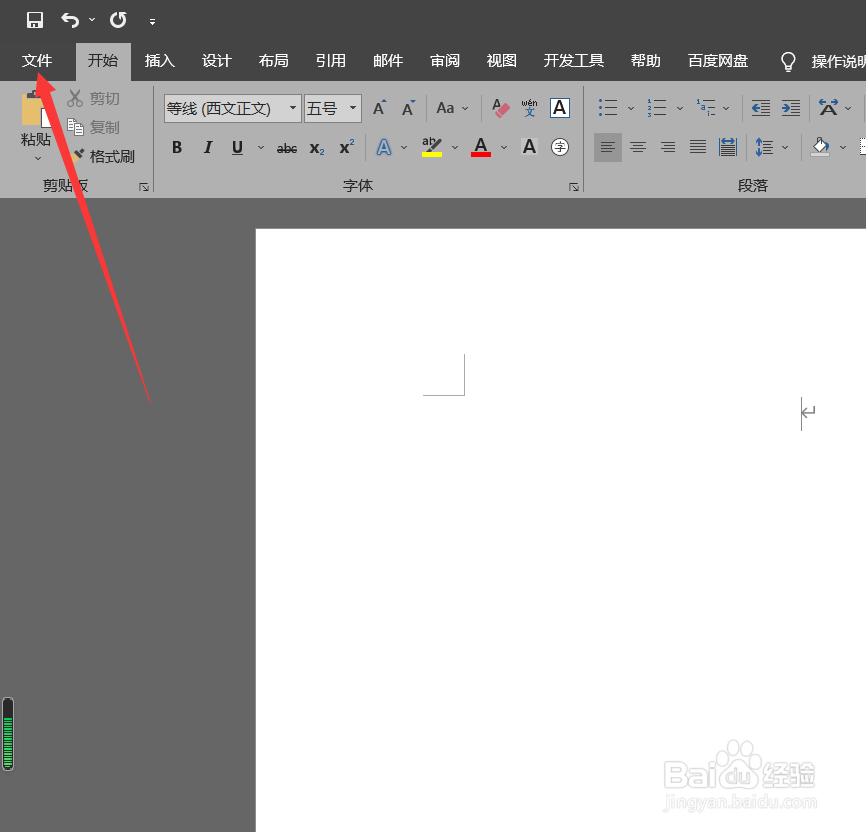The height and width of the screenshot is (832, 866).
Task: Click the Character Shading icon
Action: (x=529, y=147)
